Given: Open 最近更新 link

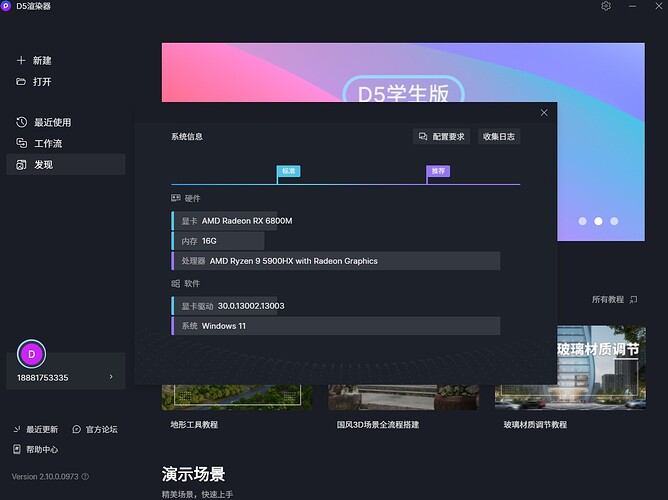Looking at the screenshot, I should tap(42, 429).
